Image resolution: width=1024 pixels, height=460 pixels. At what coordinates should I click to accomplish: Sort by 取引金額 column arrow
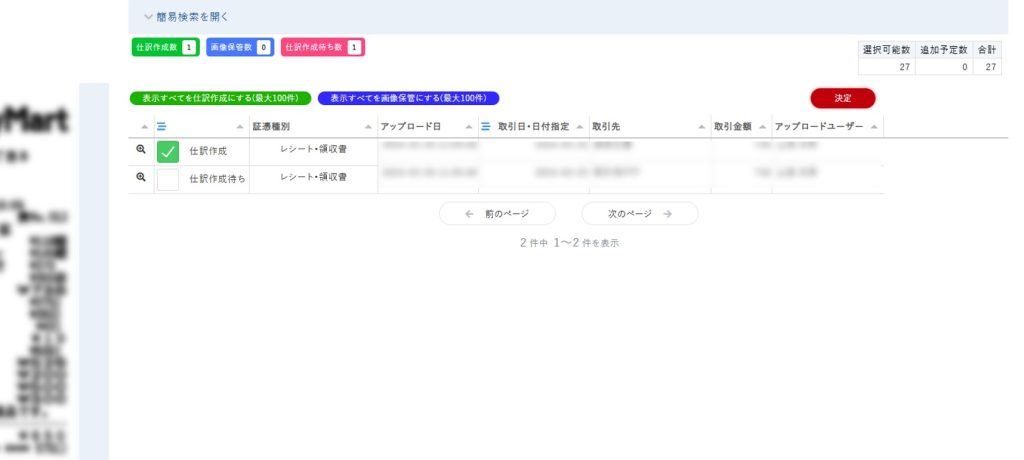(x=763, y=127)
